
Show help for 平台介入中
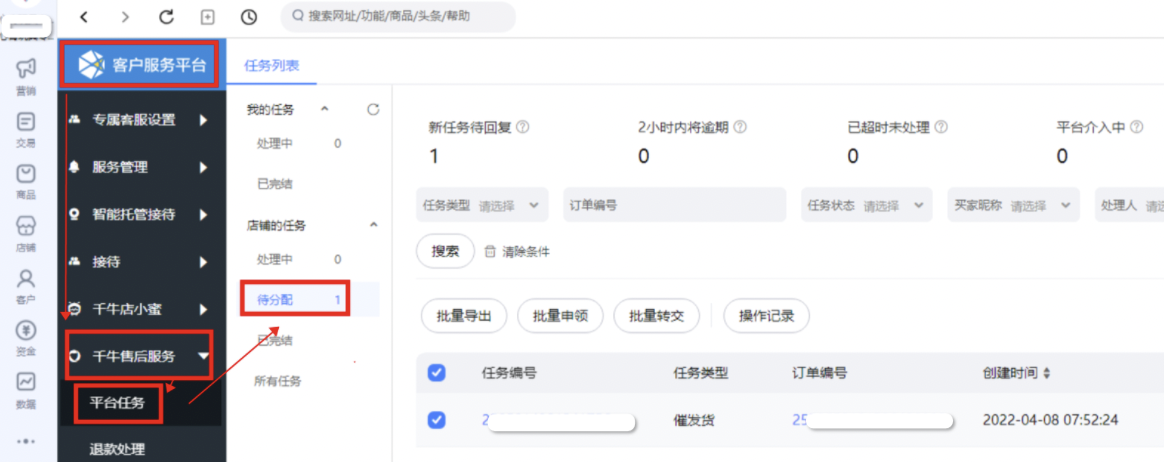[x=1137, y=127]
